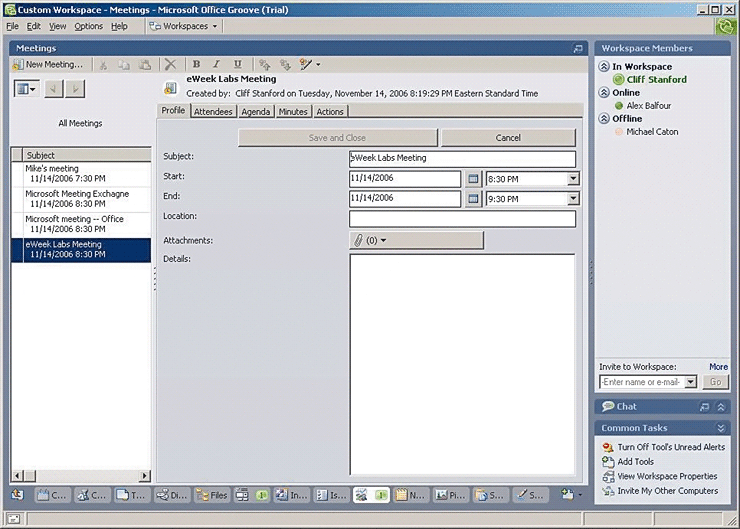Collapse the Common Tasks pane
Screen dimensions: 740x529
click(721, 428)
